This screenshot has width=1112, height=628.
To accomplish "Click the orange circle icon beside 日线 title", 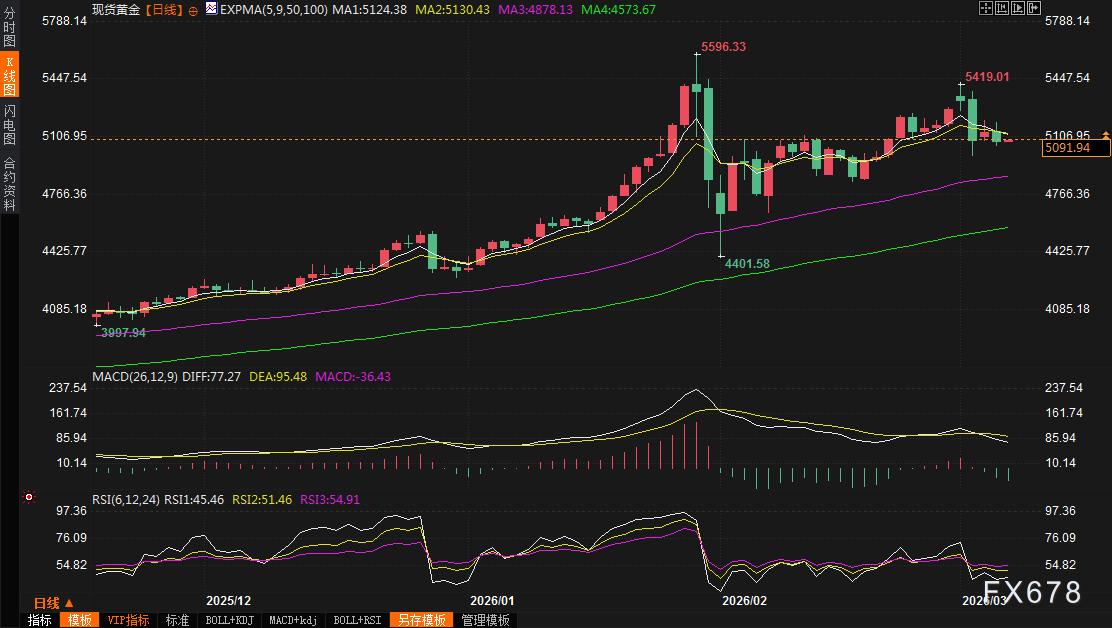I will point(193,11).
